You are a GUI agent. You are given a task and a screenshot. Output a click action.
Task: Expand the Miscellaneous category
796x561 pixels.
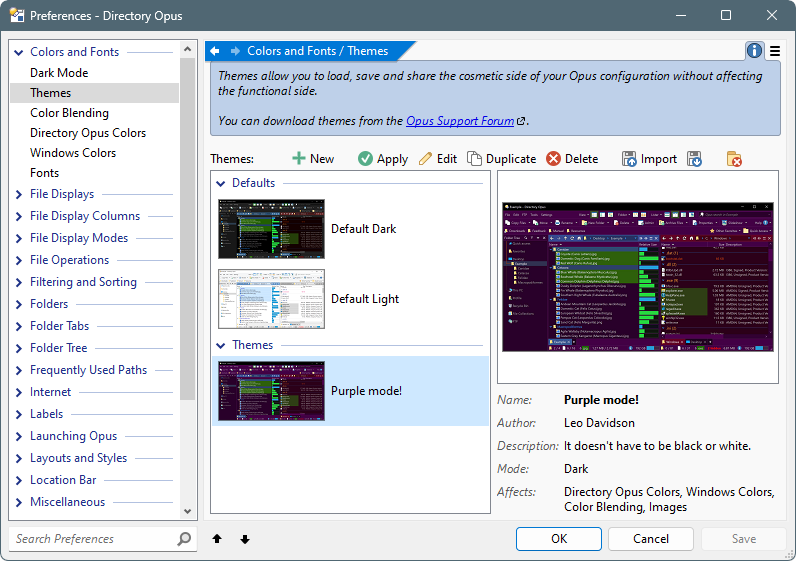(19, 502)
